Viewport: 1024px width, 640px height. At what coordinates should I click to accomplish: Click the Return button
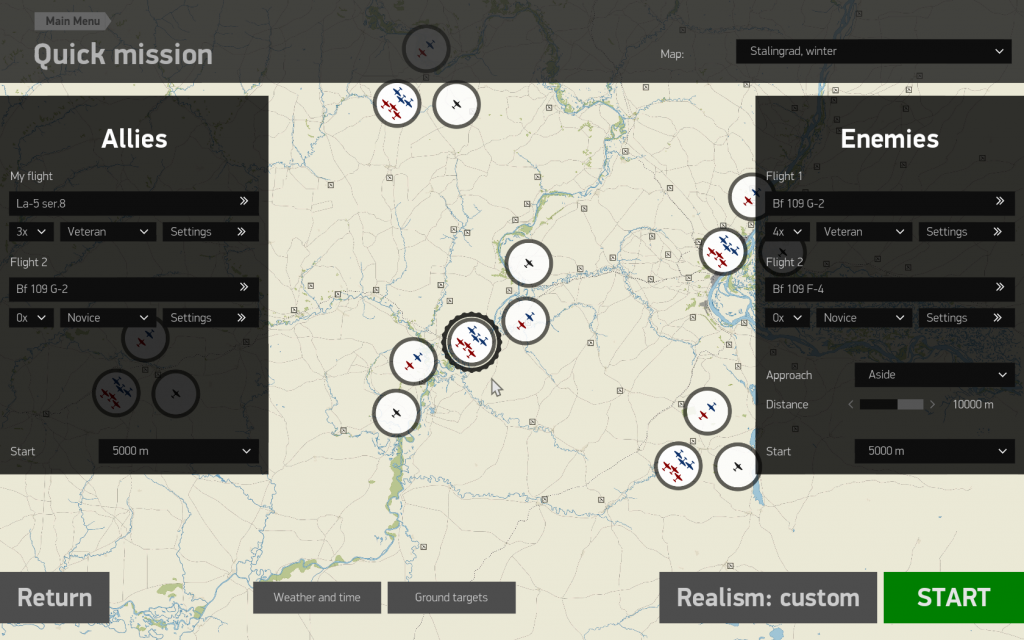click(x=55, y=597)
